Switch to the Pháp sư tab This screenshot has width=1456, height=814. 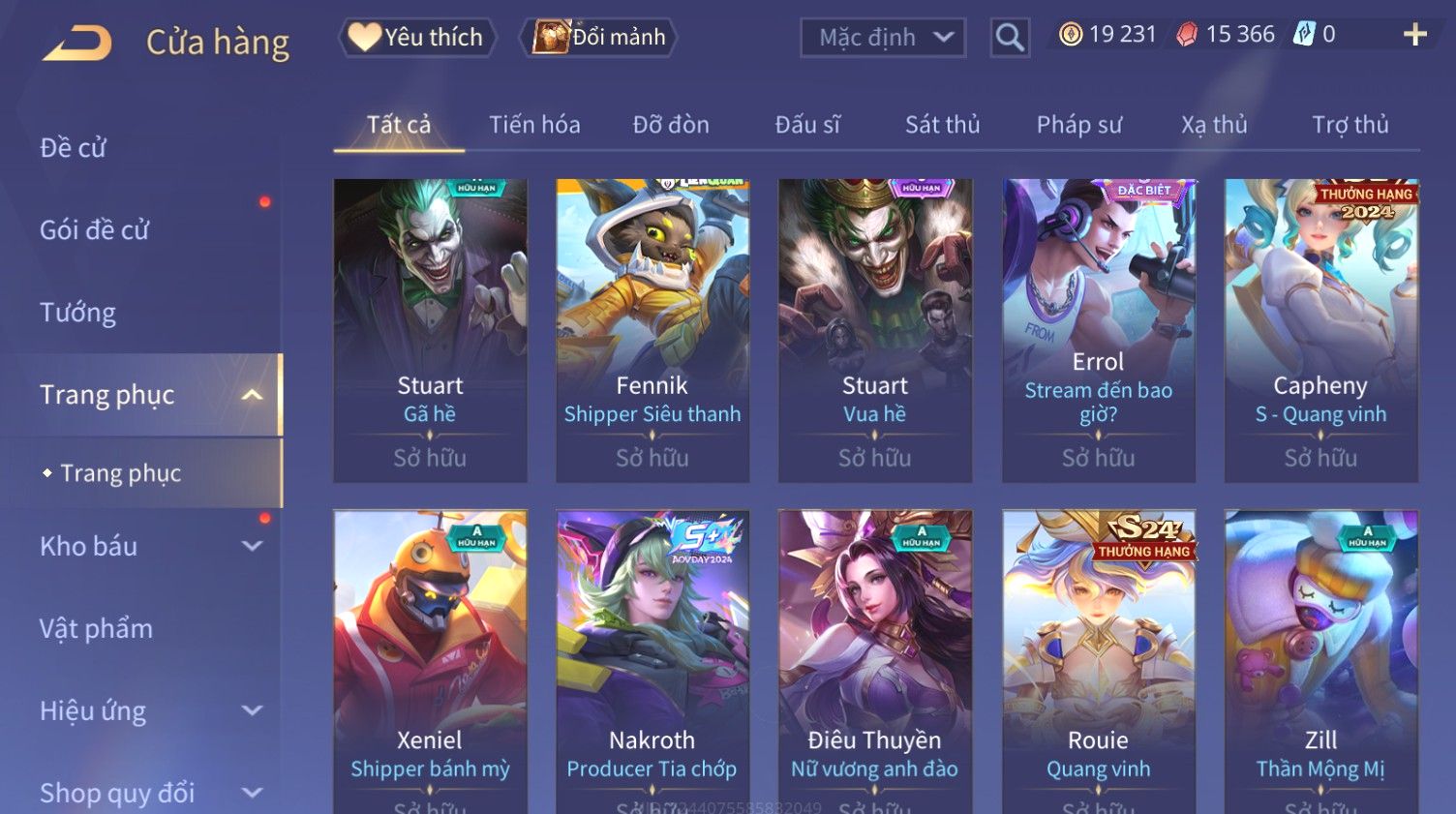(x=1079, y=125)
